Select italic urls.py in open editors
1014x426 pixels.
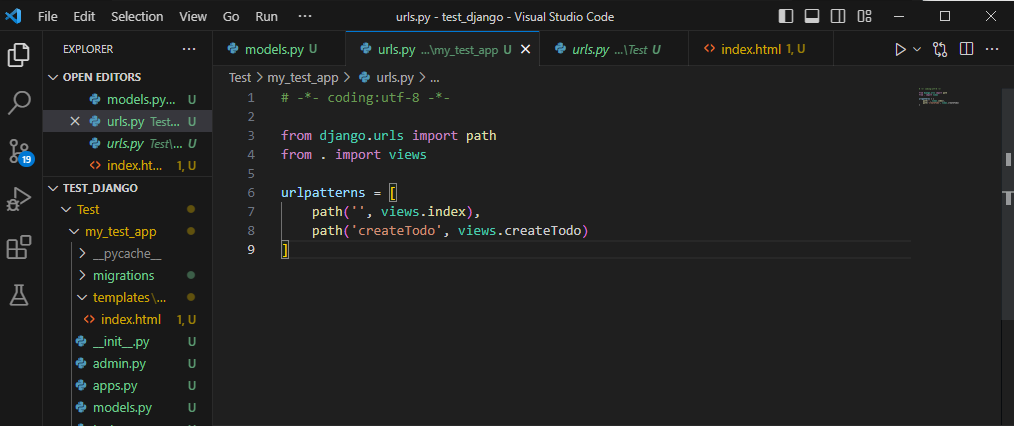tap(127, 144)
